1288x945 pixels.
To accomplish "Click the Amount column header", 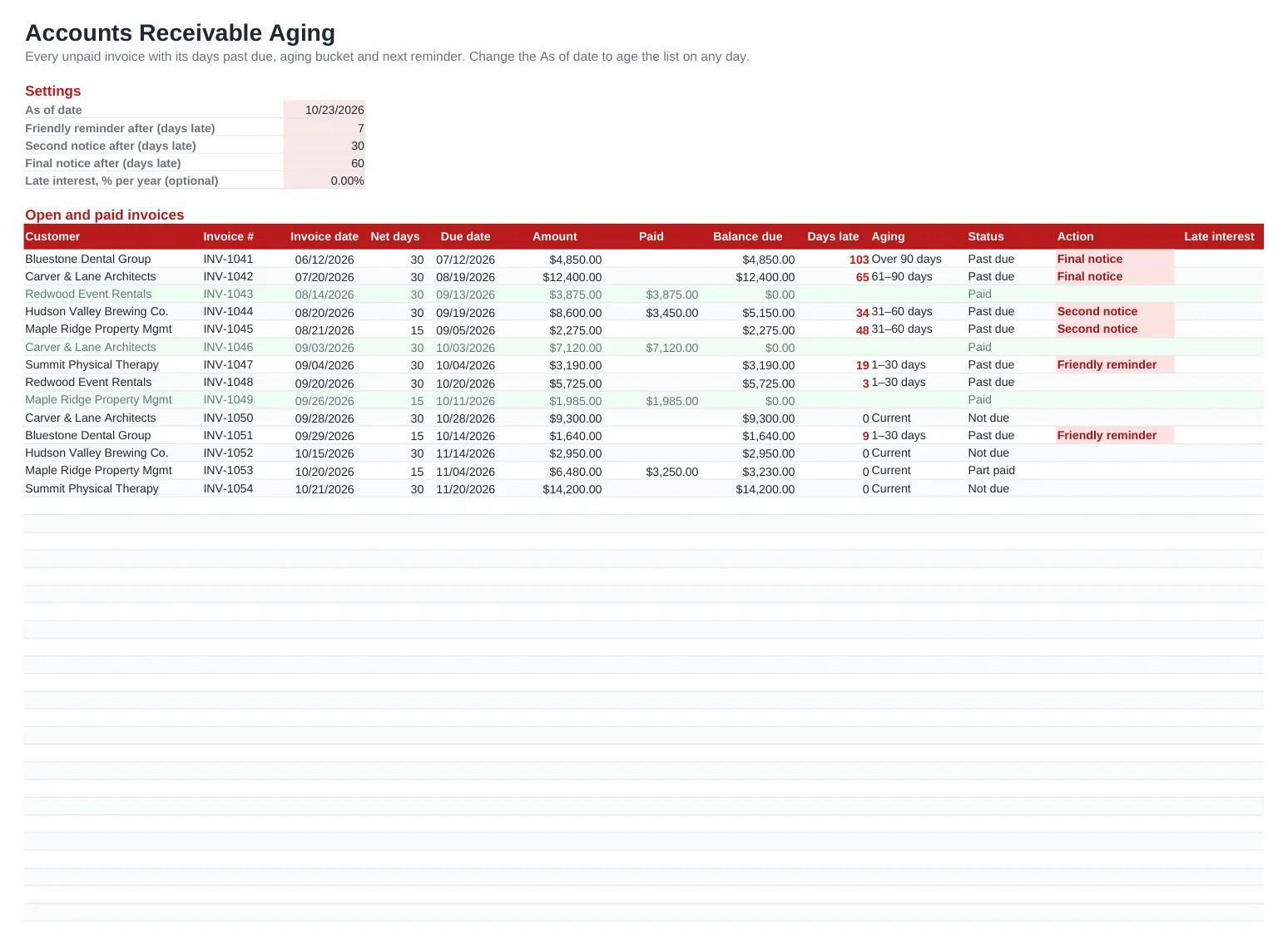I will (555, 236).
